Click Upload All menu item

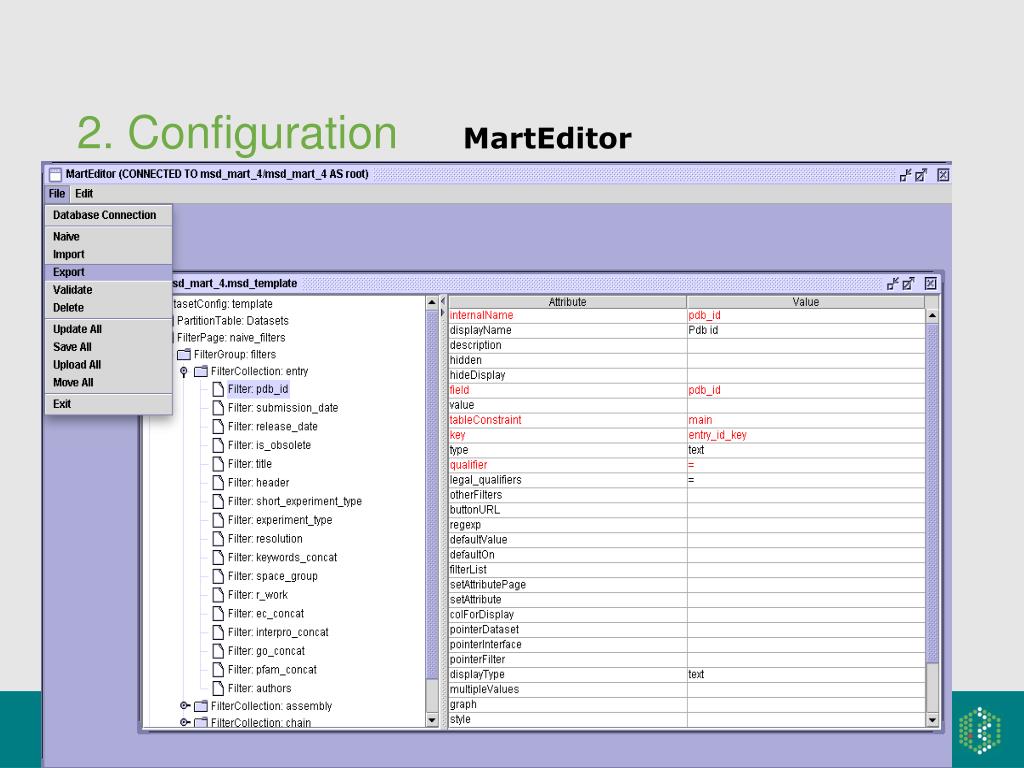(x=108, y=364)
